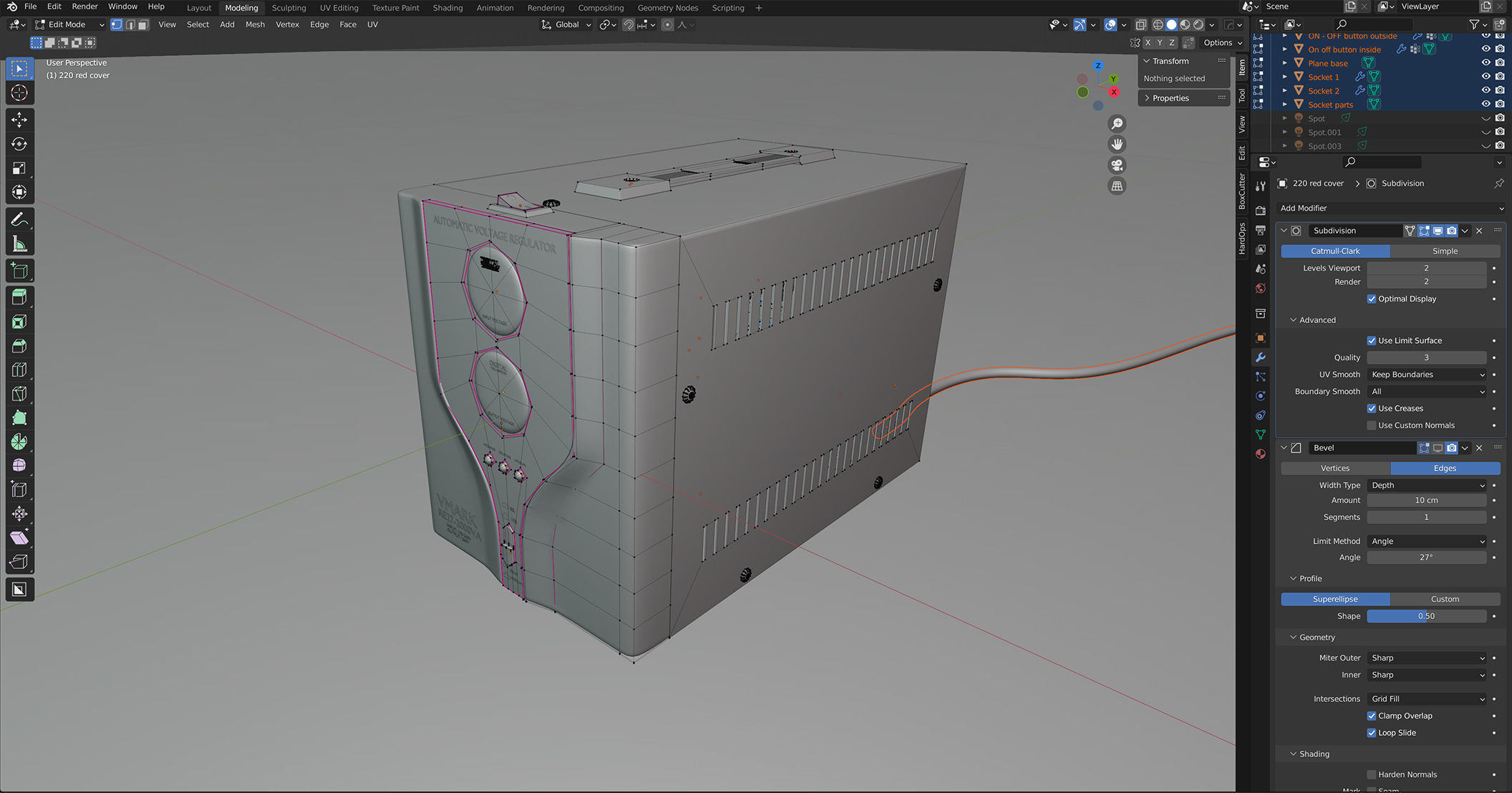Click the bevel Angle 27° field
1512x793 pixels.
[x=1427, y=557]
